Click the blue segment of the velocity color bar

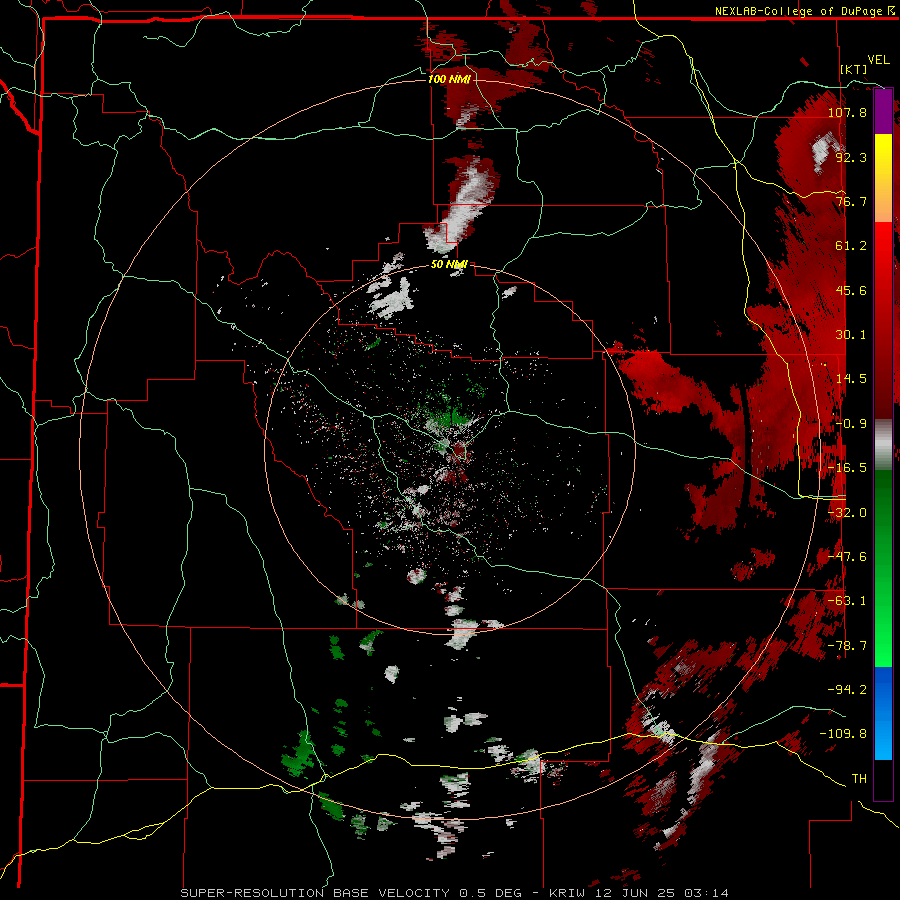(x=883, y=713)
